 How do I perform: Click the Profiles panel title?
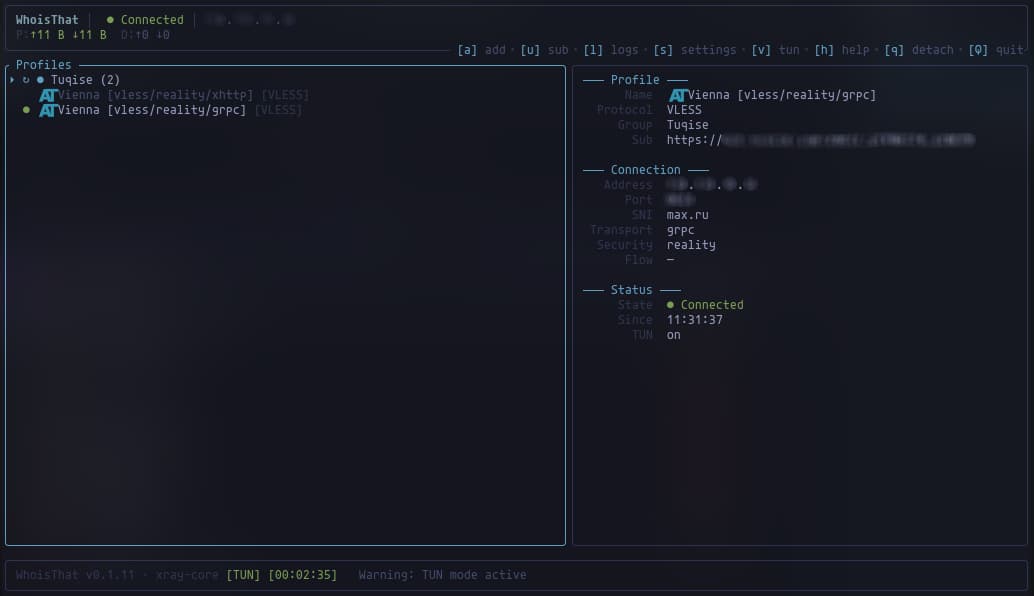tap(44, 65)
